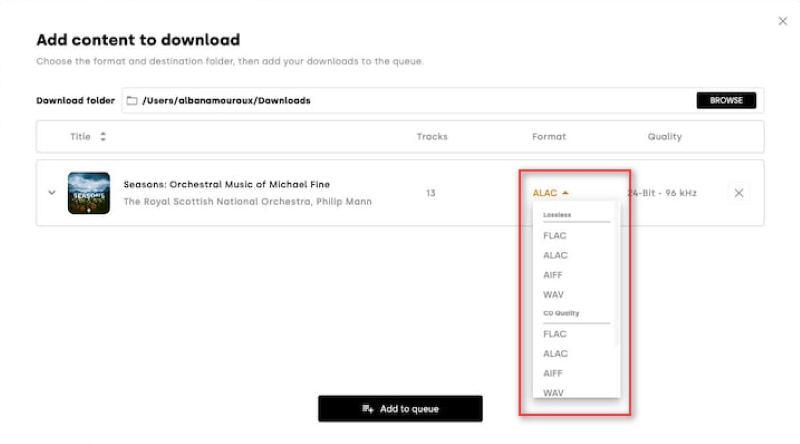
Task: Click the Seasons album cover thumbnail
Action: pos(89,193)
